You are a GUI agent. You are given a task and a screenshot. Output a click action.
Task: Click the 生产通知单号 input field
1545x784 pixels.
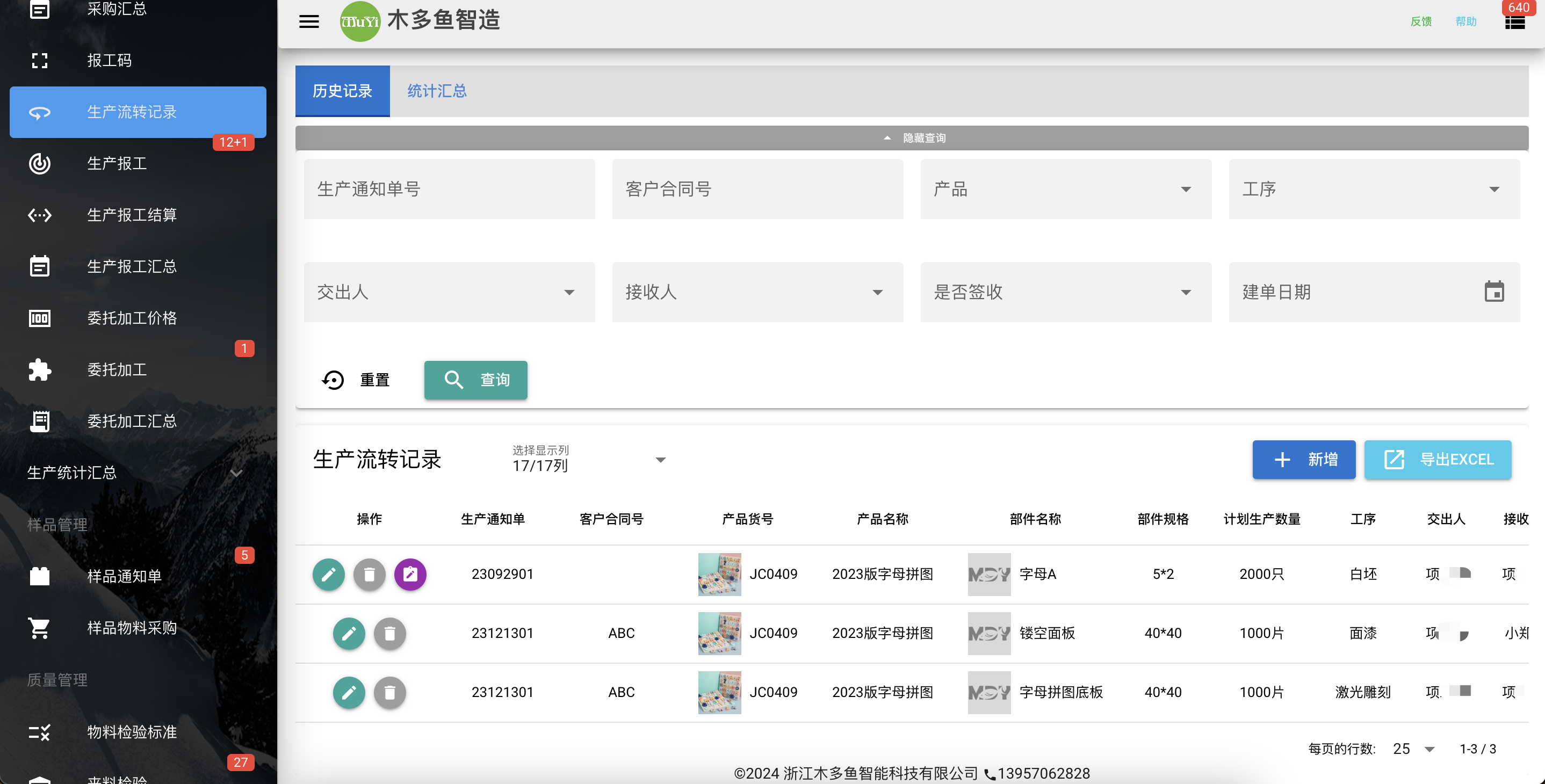point(449,189)
